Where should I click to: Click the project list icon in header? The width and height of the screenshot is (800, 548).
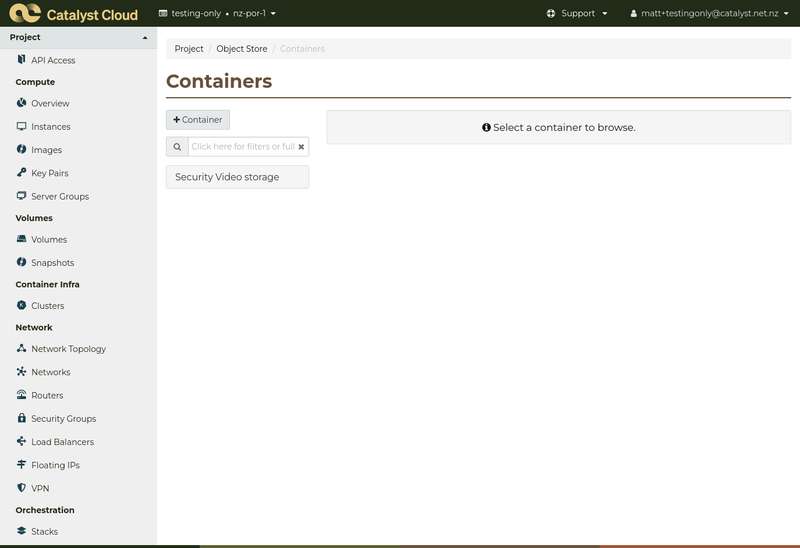pos(163,13)
